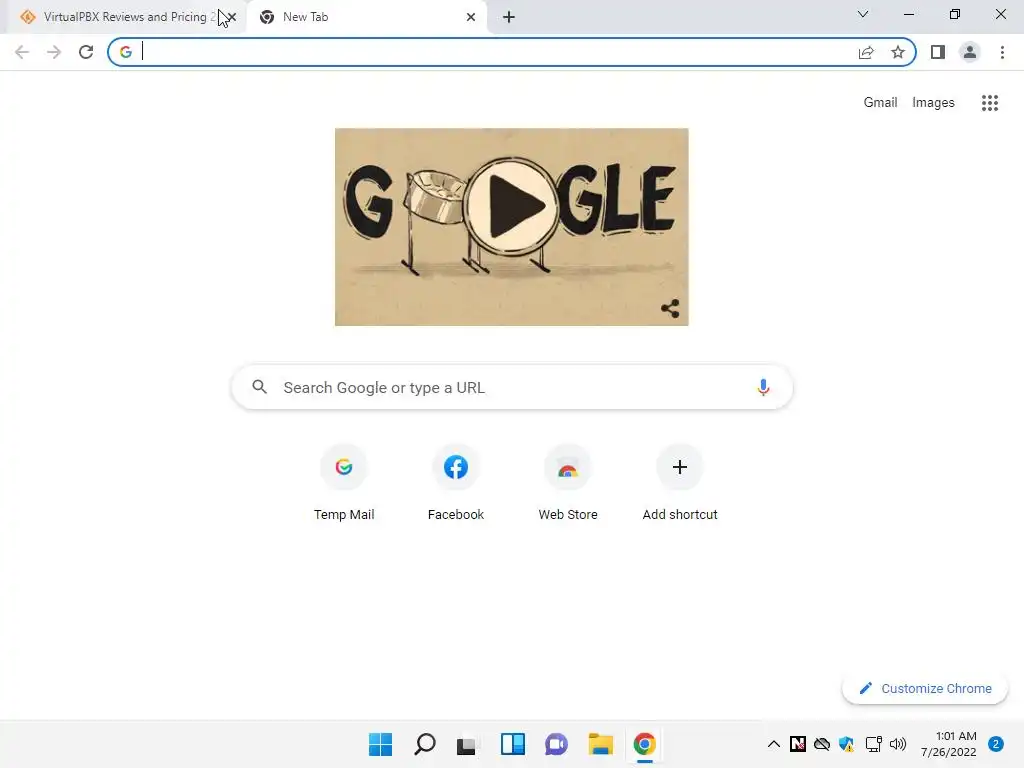Image resolution: width=1024 pixels, height=768 pixels.
Task: Open Windows taskbar search
Action: click(424, 744)
